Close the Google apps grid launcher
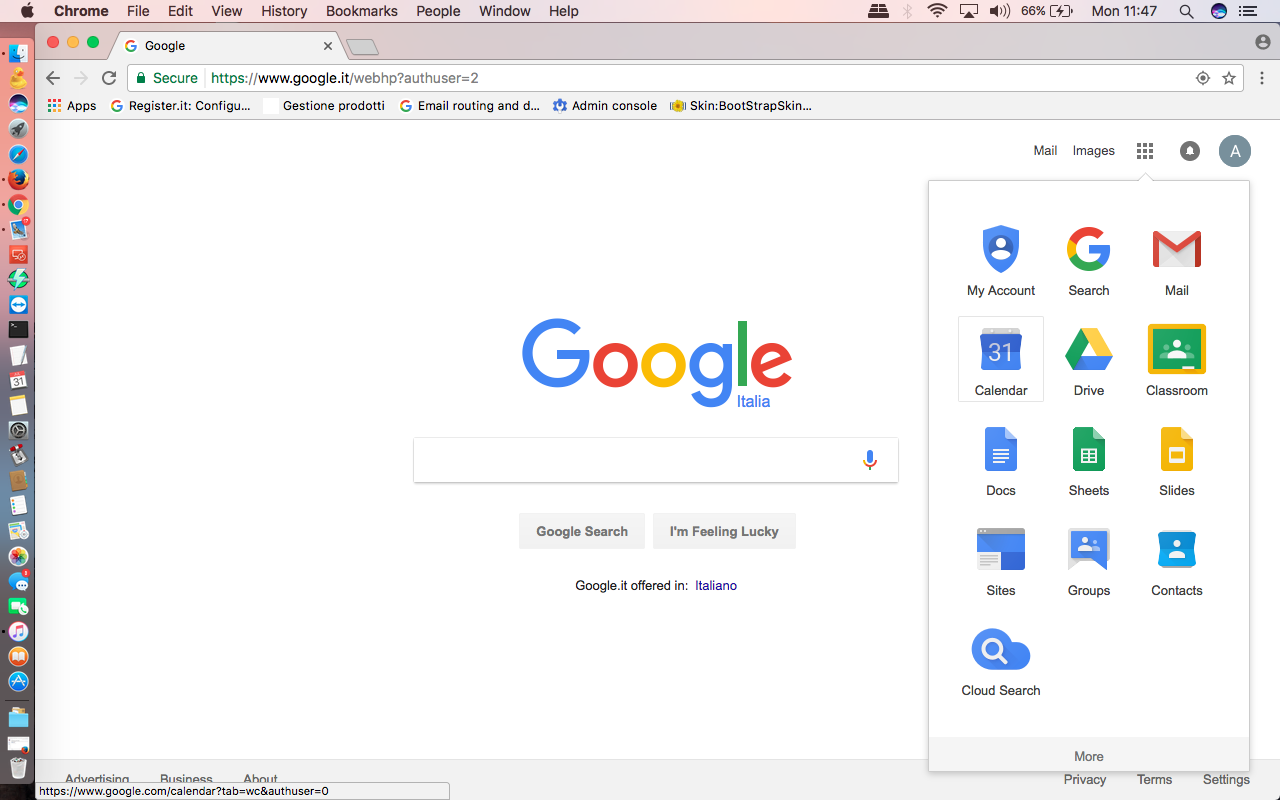 tap(1145, 151)
